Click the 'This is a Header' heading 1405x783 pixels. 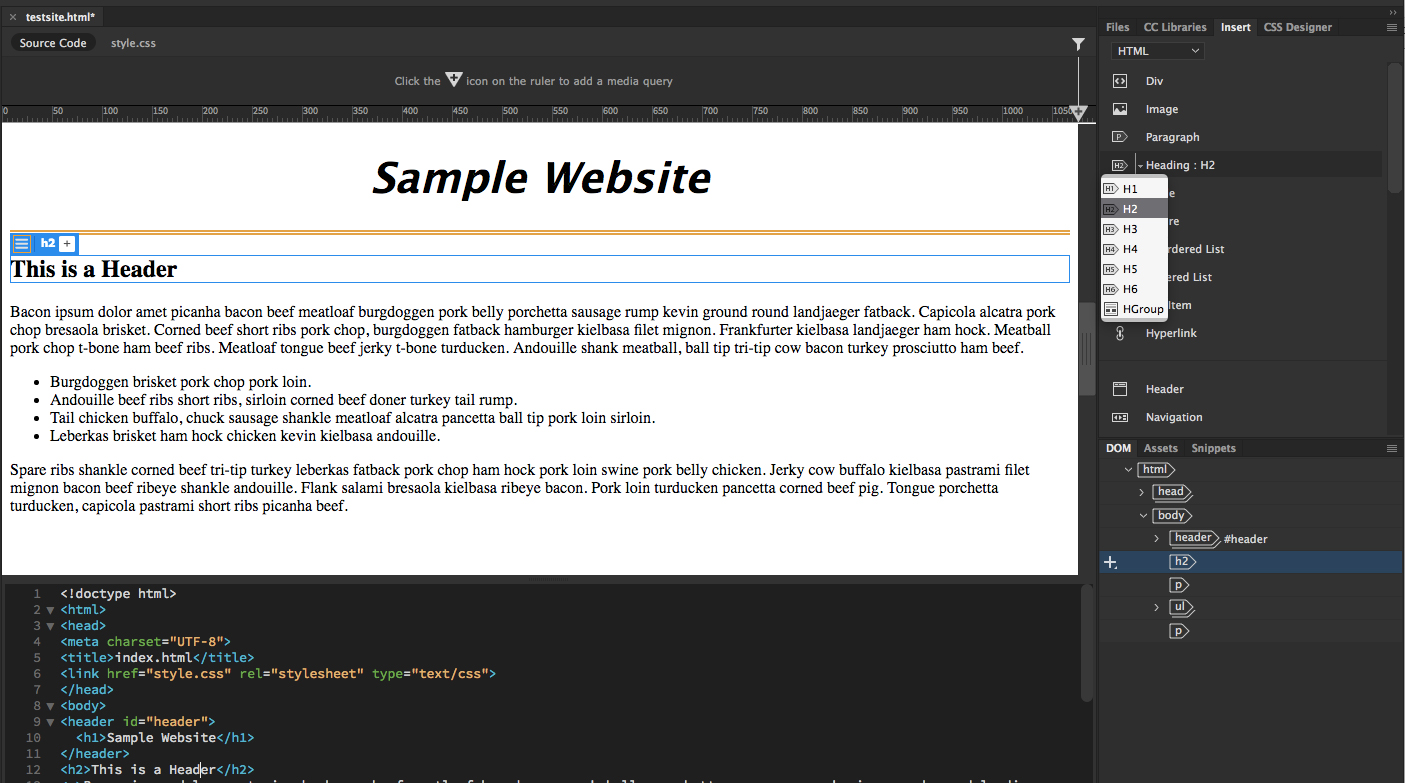tap(94, 269)
